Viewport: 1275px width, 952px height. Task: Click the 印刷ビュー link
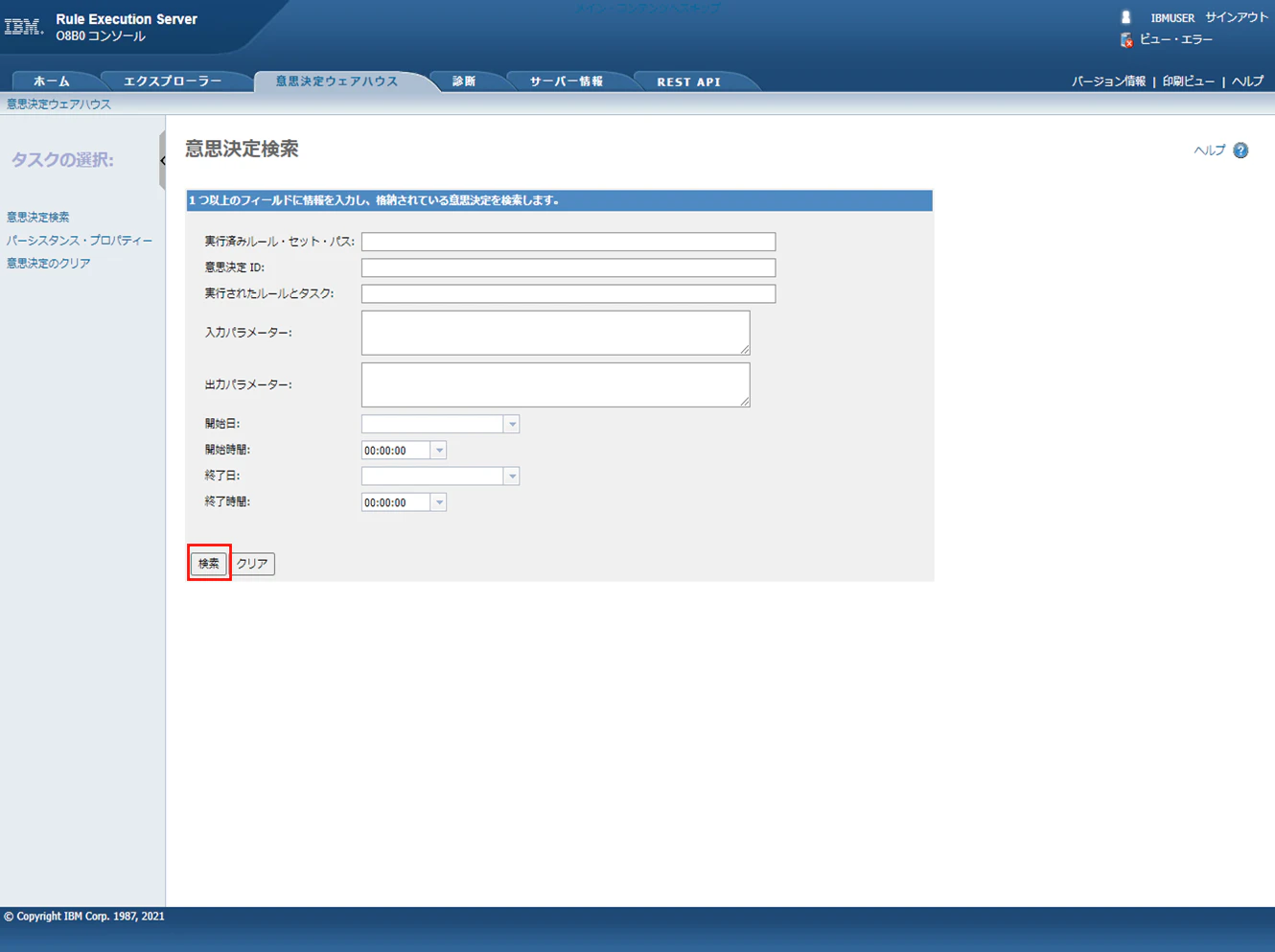(x=1189, y=81)
